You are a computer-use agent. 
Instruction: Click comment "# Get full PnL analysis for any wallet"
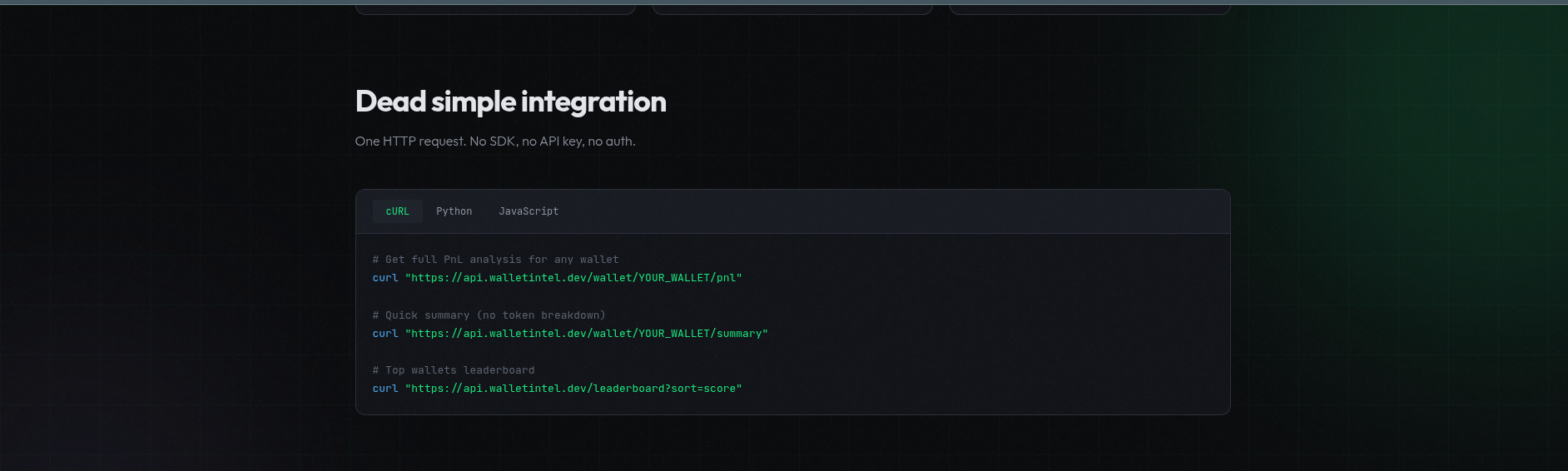pyautogui.click(x=495, y=260)
